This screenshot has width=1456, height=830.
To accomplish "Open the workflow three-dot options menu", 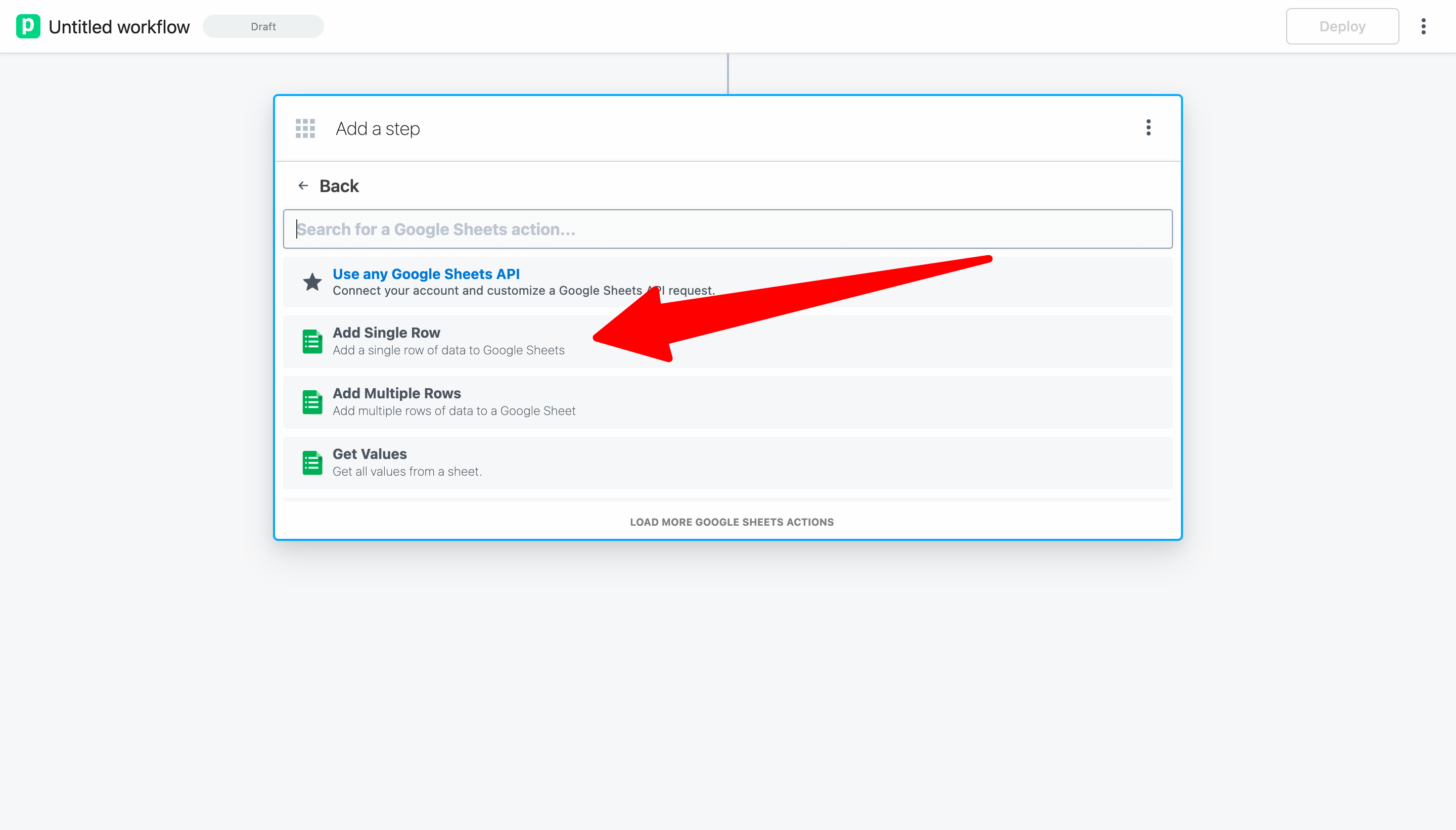I will coord(1423,26).
